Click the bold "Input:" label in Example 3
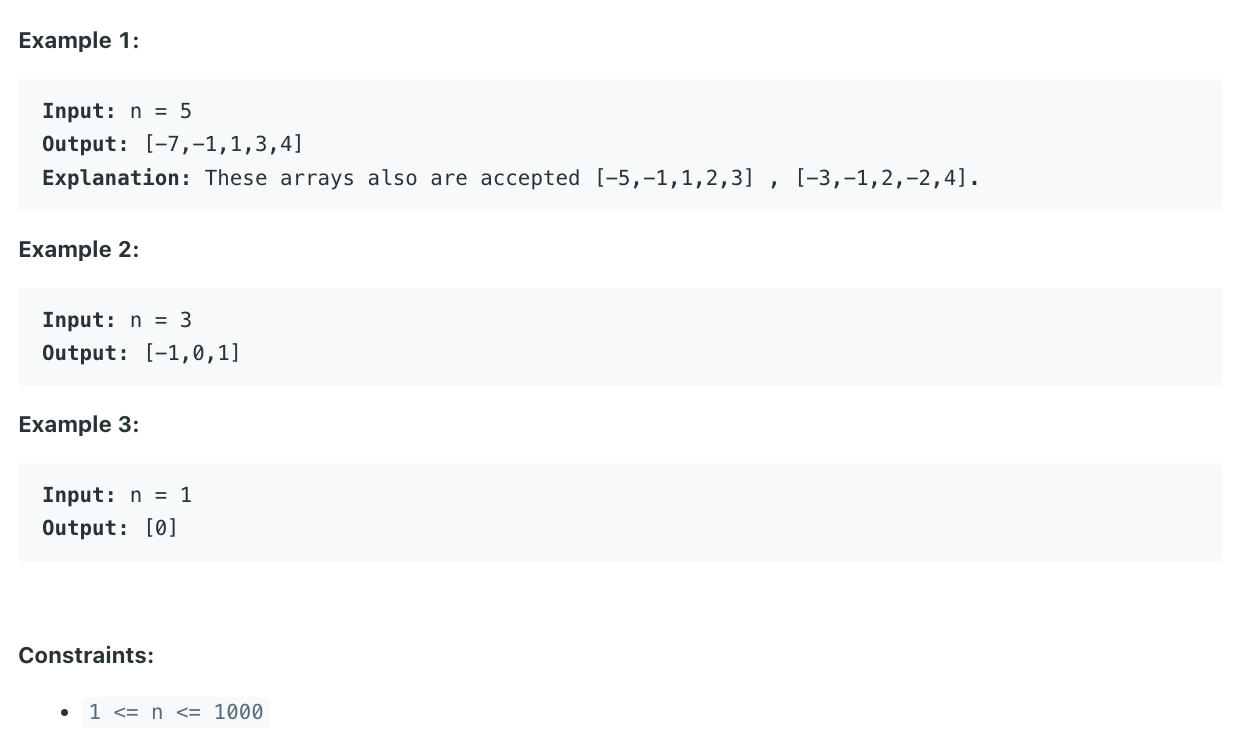Viewport: 1244px width, 752px height. (x=79, y=495)
